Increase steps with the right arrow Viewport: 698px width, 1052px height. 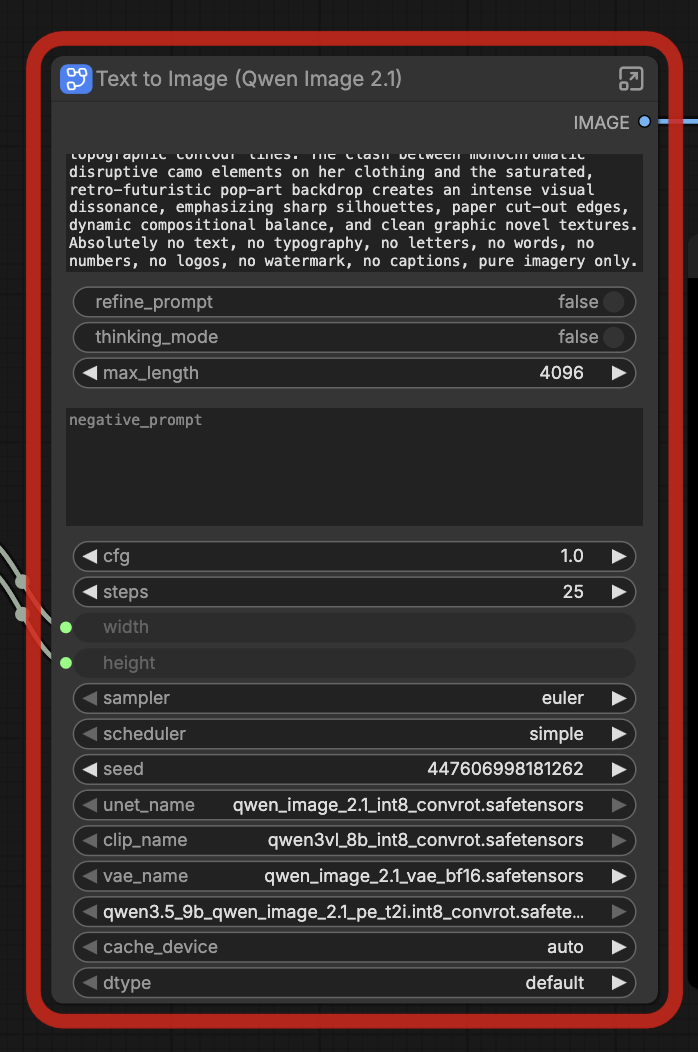point(619,592)
